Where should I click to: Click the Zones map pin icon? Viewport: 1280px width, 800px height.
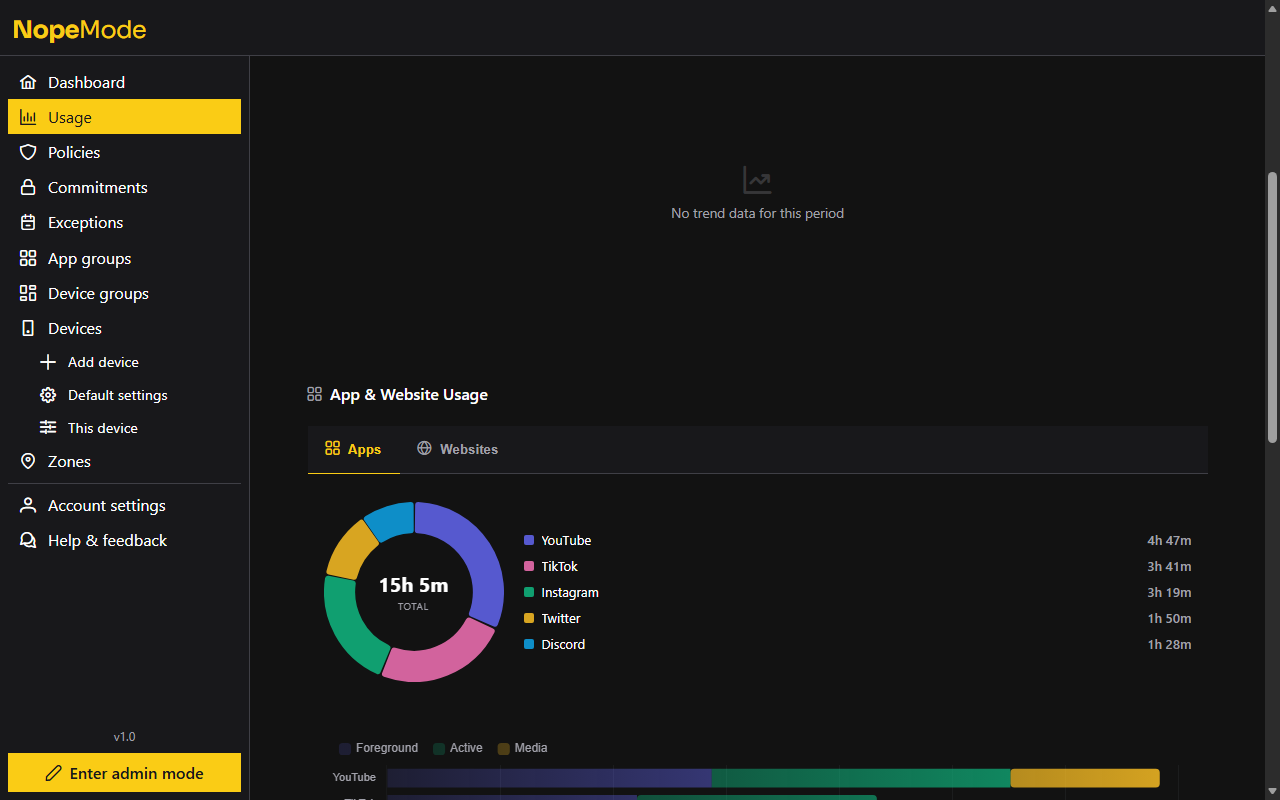tap(28, 461)
